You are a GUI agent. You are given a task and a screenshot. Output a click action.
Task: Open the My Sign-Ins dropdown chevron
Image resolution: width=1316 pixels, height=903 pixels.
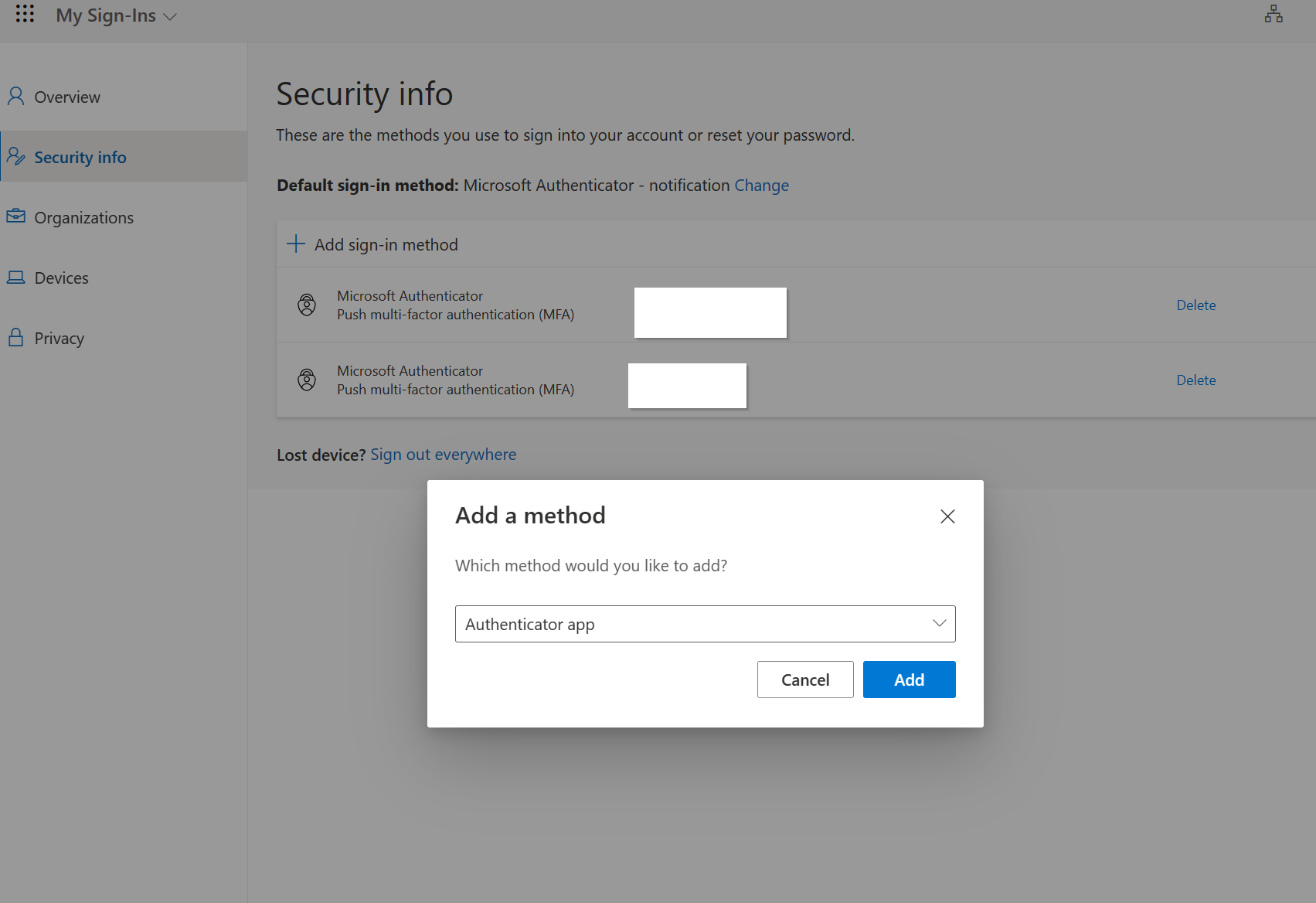pos(170,17)
